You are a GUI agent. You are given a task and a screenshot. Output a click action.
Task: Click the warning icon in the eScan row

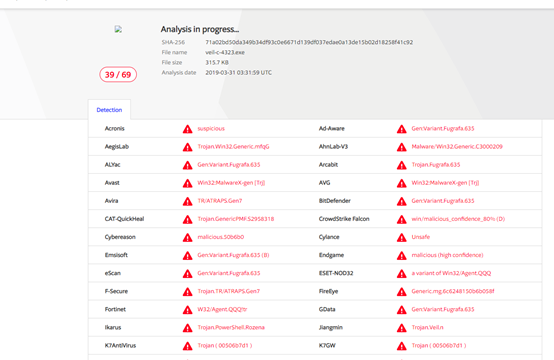coord(188,273)
